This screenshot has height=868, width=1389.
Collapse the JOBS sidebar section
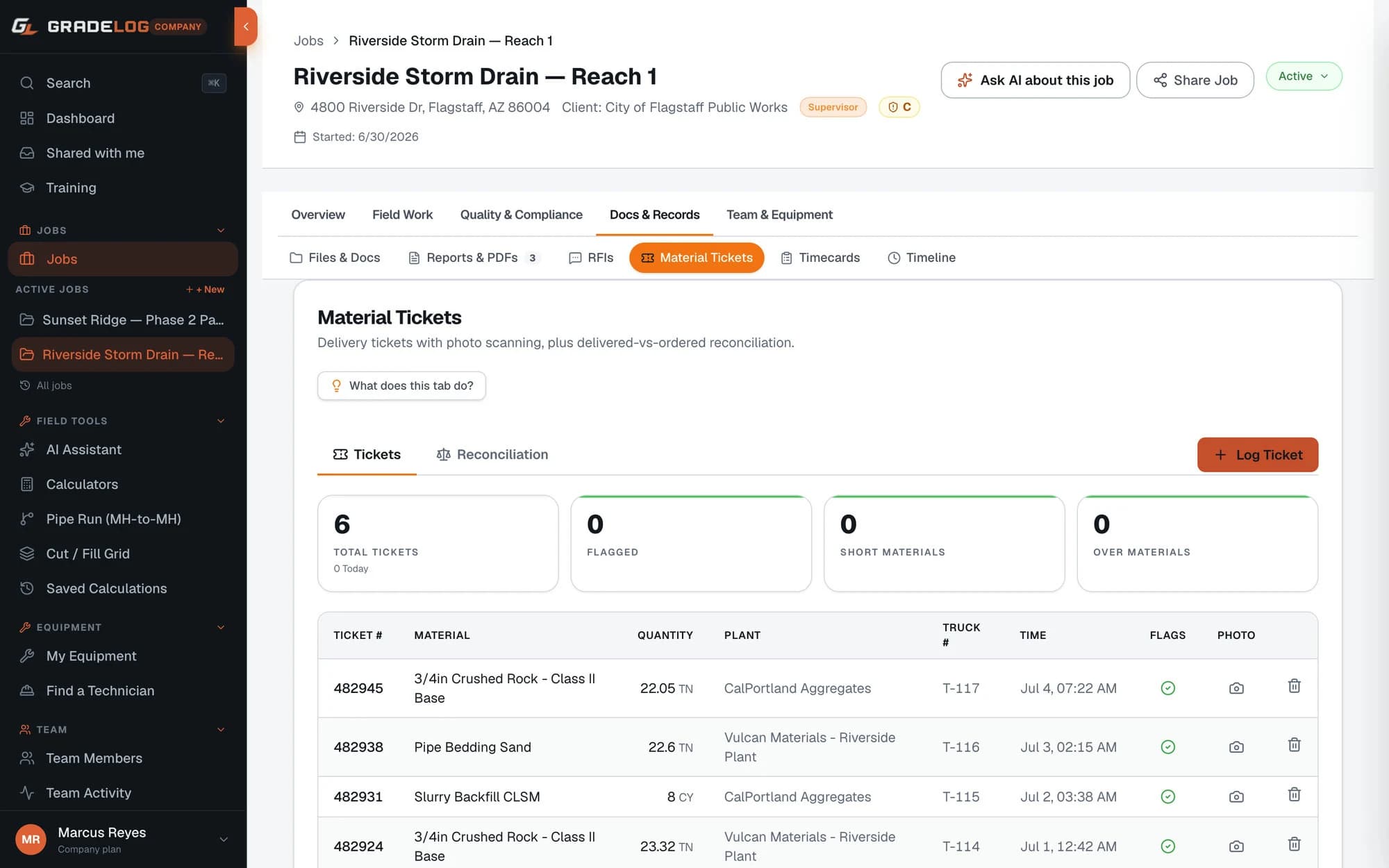tap(221, 230)
